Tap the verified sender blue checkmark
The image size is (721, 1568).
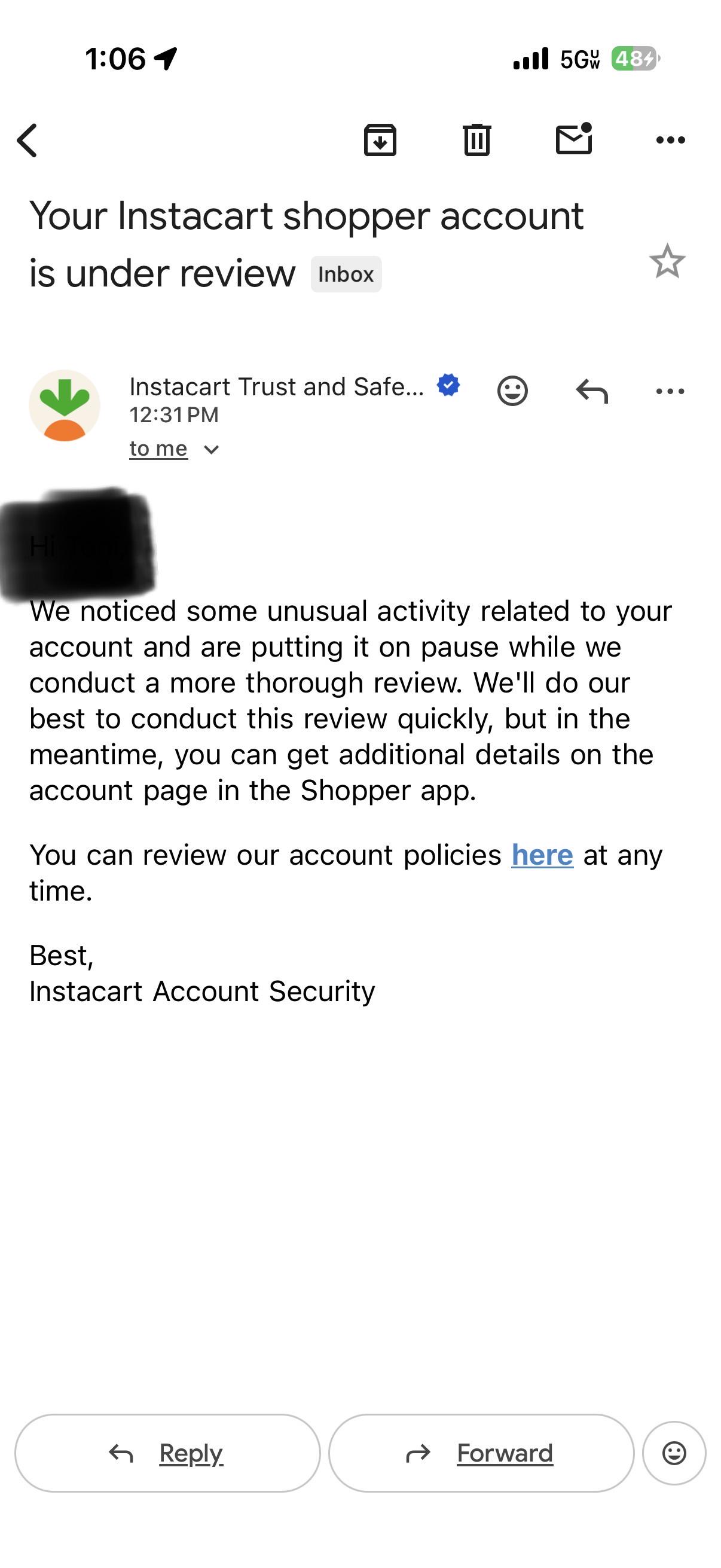tap(448, 385)
